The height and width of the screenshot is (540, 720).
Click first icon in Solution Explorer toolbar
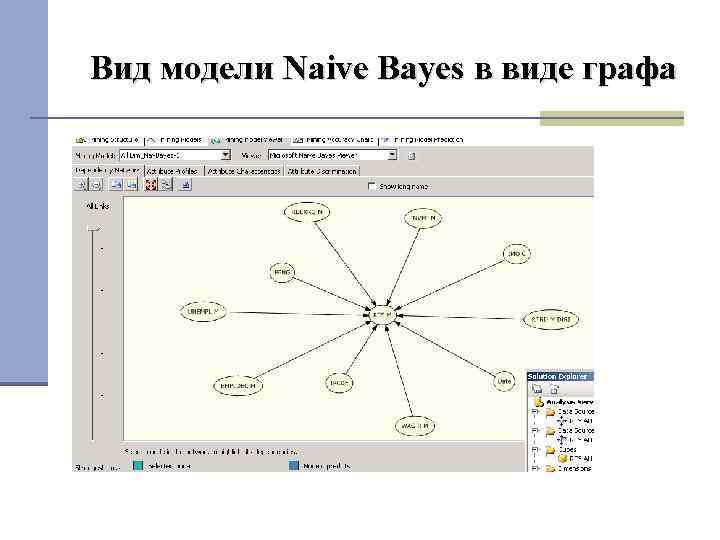537,389
